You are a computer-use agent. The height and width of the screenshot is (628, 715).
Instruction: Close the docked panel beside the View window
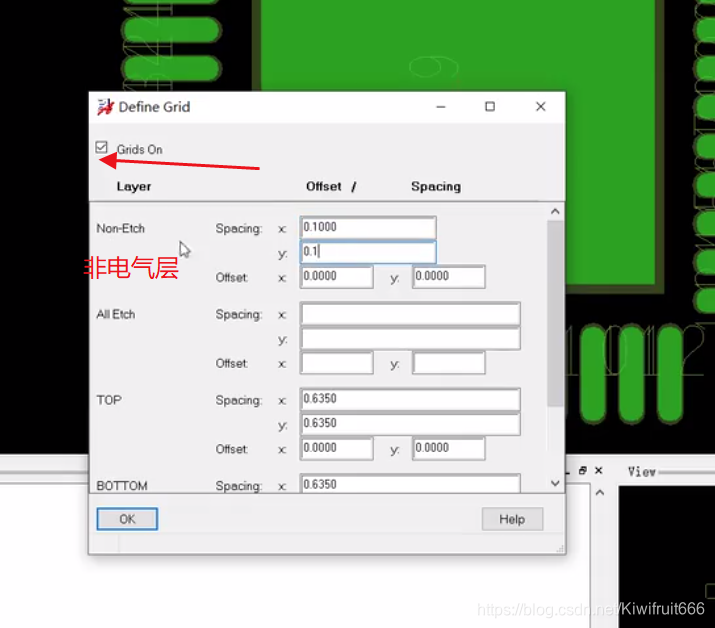(600, 470)
